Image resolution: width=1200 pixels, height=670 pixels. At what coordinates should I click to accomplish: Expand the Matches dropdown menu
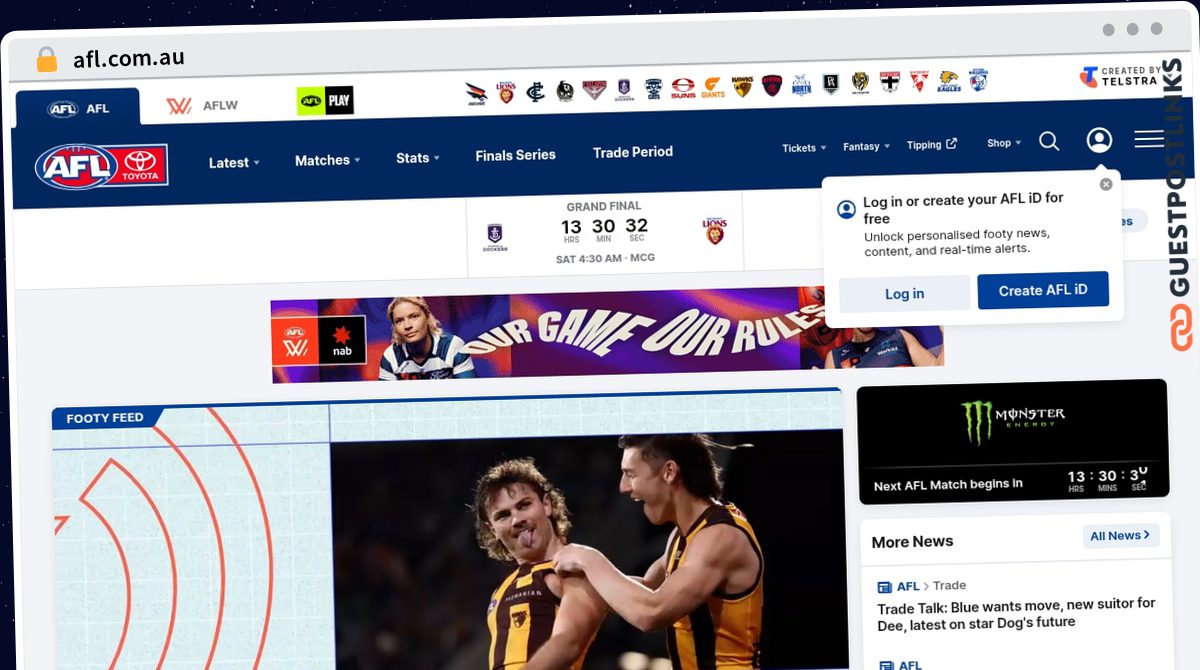pos(328,160)
